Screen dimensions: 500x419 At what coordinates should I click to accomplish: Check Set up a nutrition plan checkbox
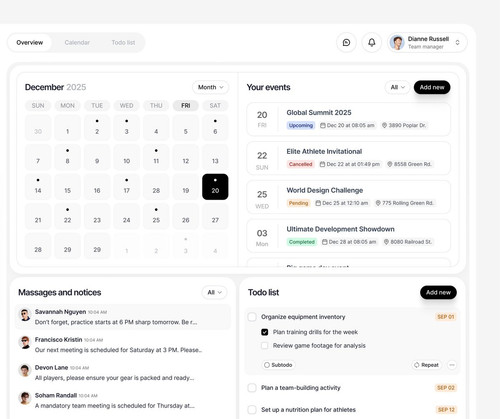pyautogui.click(x=252, y=410)
